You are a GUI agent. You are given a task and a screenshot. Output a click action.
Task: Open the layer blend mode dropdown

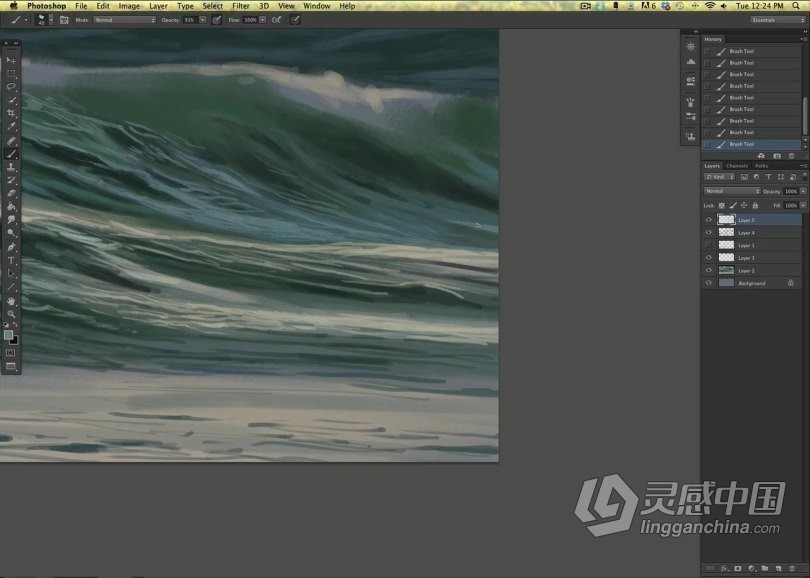[732, 191]
